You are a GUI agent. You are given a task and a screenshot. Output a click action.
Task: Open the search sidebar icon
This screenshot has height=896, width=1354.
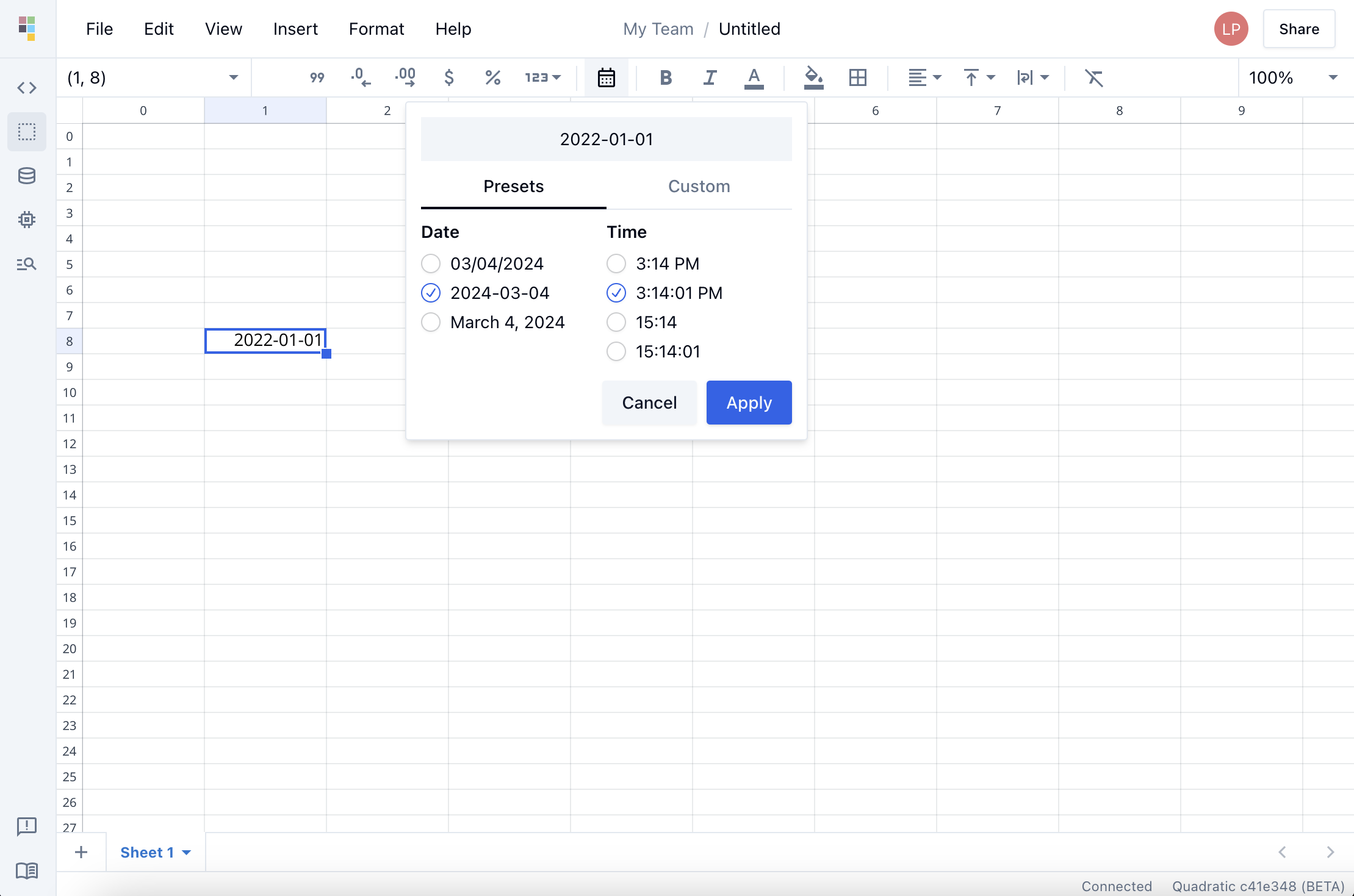(x=27, y=263)
